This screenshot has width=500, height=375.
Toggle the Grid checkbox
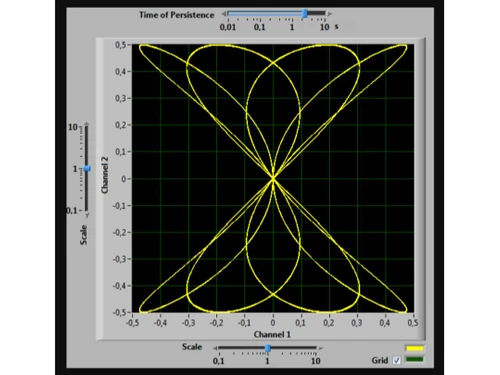pos(396,360)
